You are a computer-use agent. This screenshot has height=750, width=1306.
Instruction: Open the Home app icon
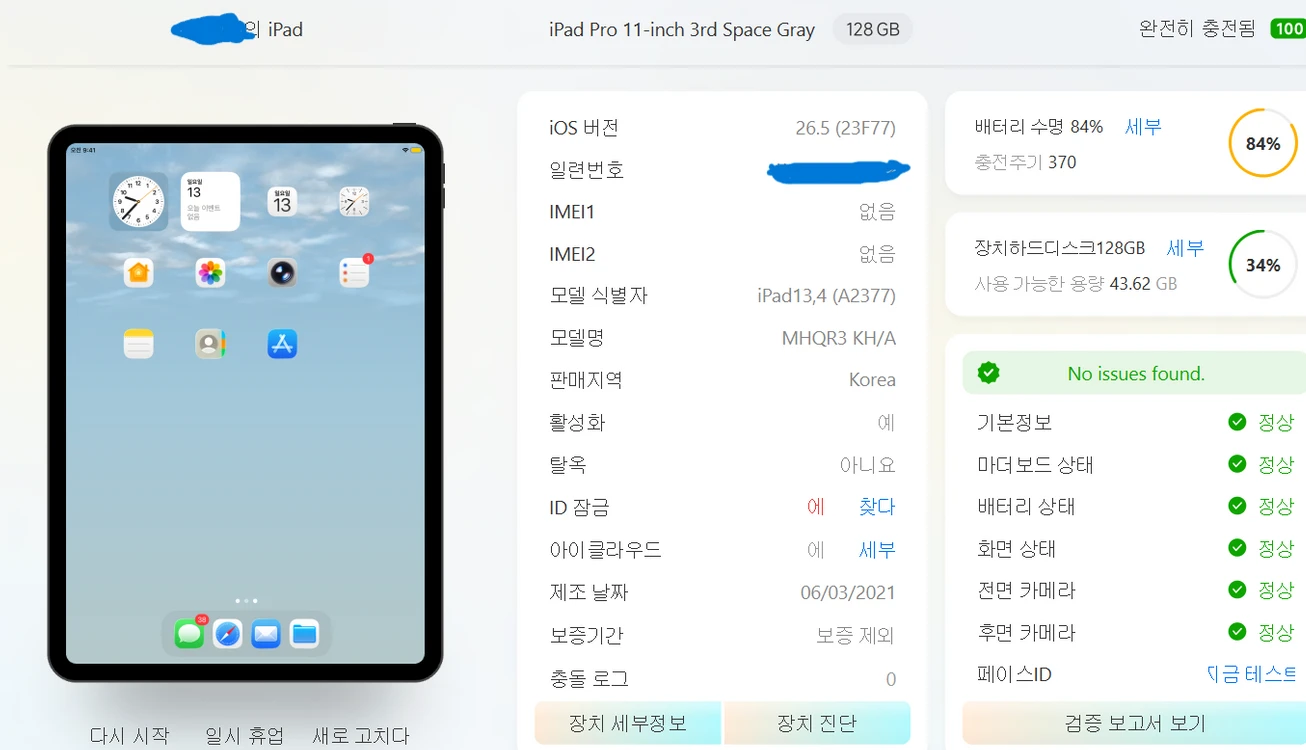(x=139, y=273)
